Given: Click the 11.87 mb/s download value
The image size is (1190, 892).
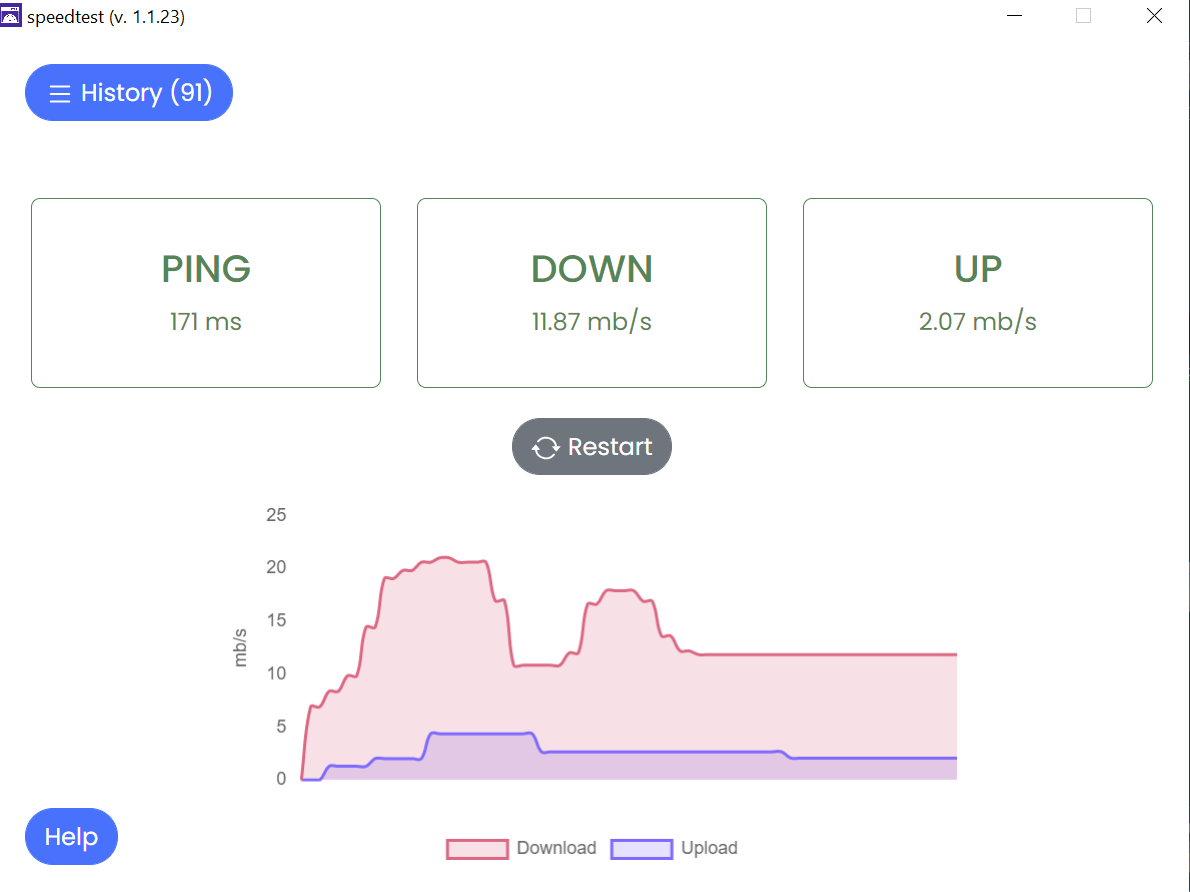Looking at the screenshot, I should pos(592,322).
